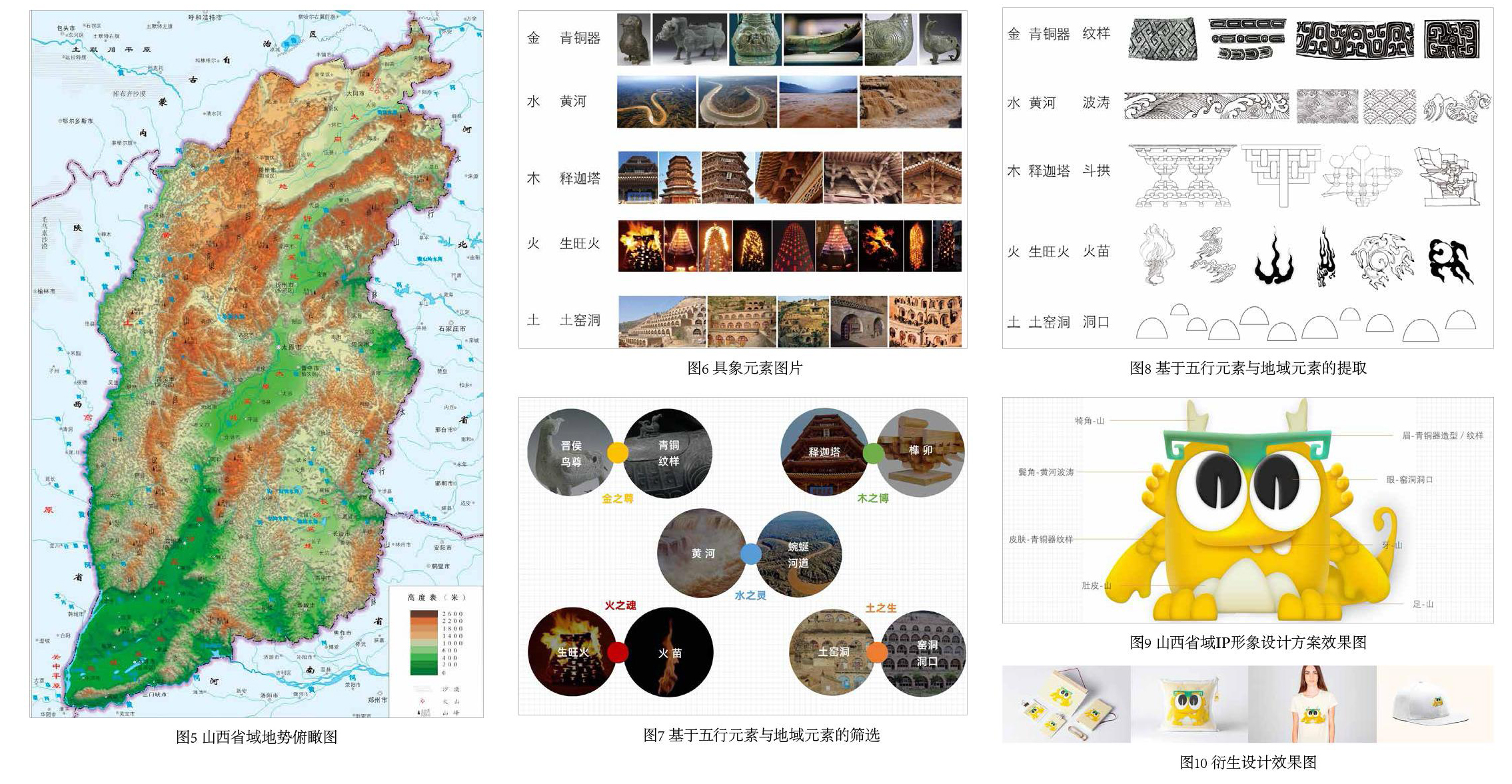Click the 足-山 annotation
The image size is (1512, 784).
point(1423,604)
